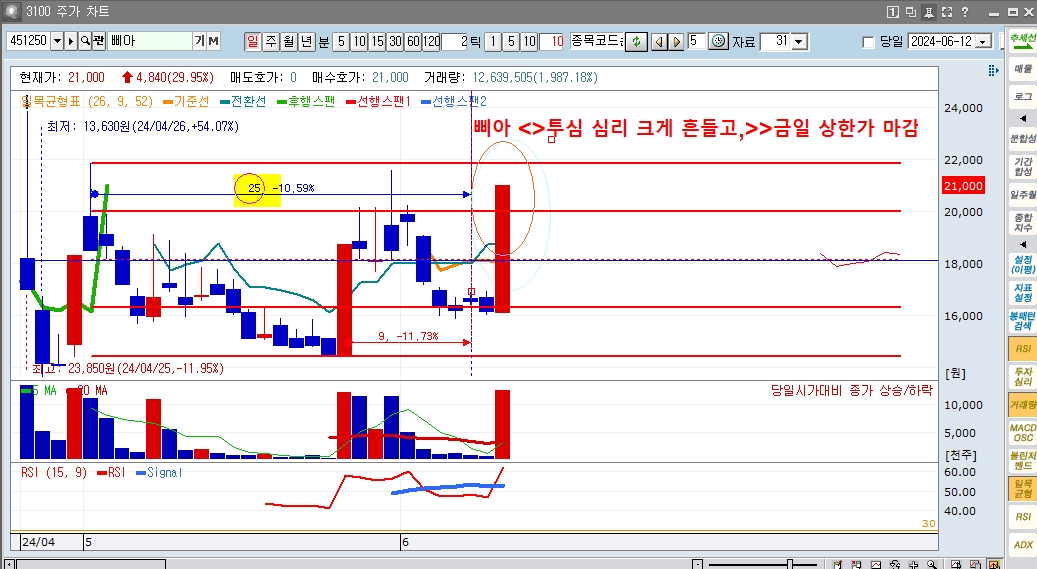This screenshot has width=1037, height=569.
Task: Toggle yearly 년 chart period
Action: point(306,42)
